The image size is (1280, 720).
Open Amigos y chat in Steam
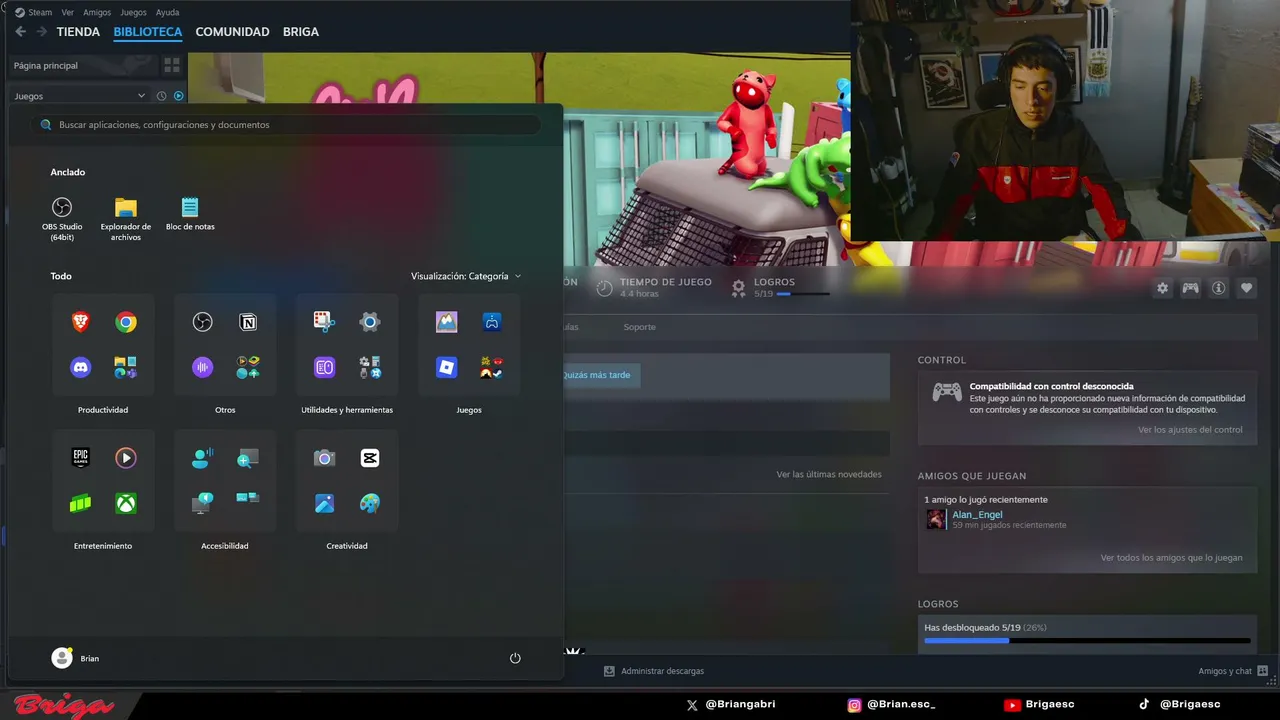coord(1234,671)
